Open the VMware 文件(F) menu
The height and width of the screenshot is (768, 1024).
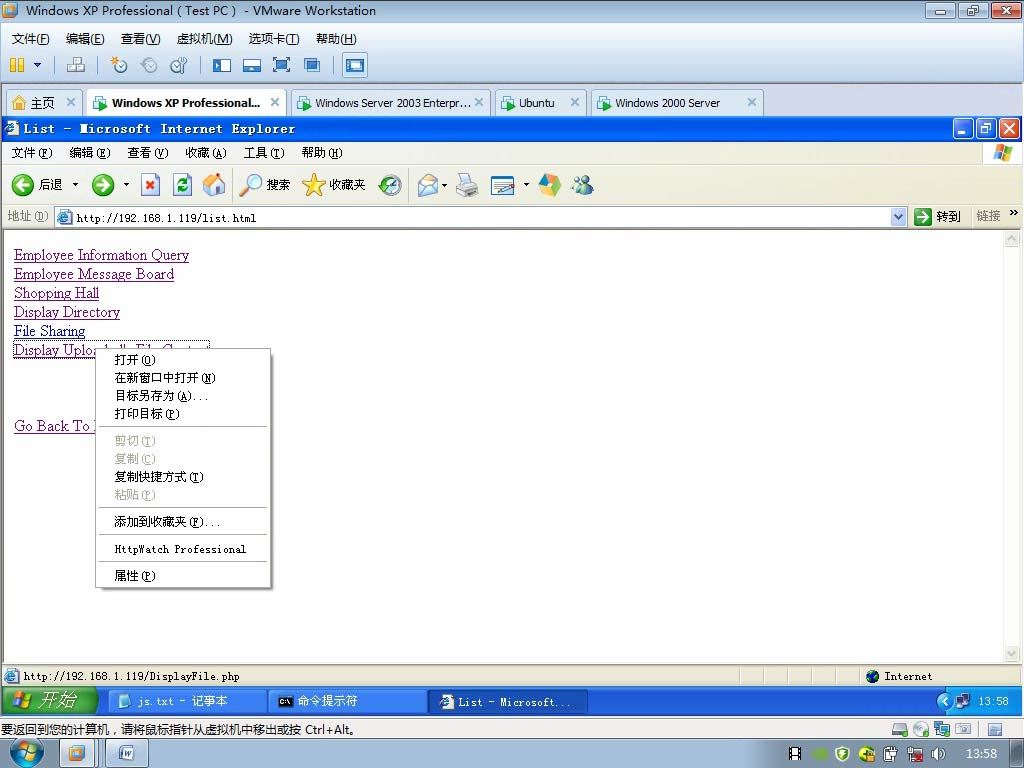30,39
